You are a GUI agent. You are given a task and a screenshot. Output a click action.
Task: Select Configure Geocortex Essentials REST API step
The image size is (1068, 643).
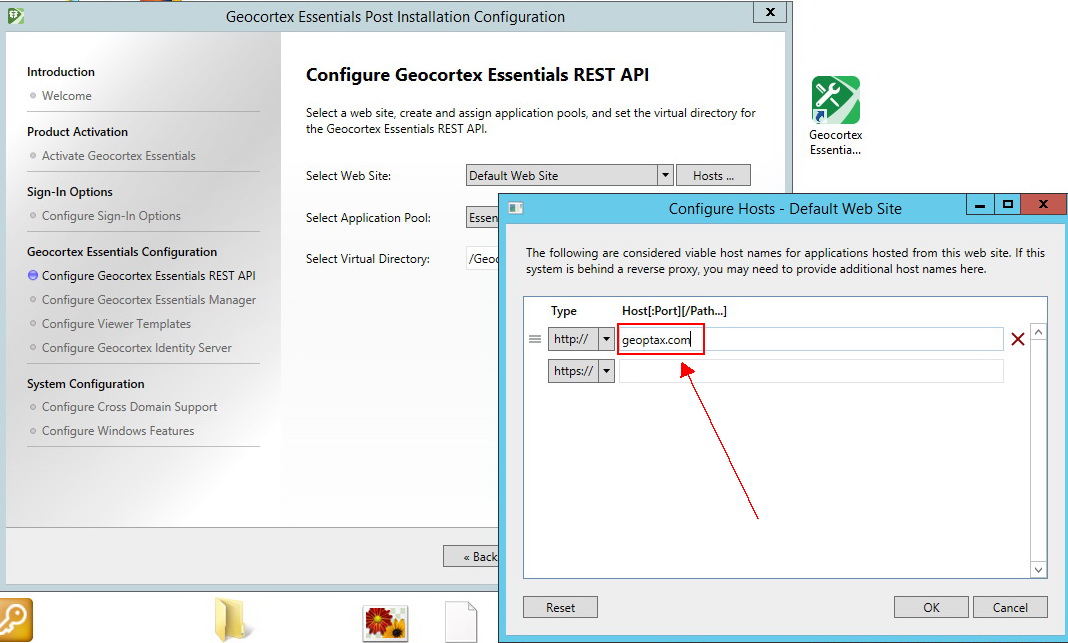tap(148, 276)
